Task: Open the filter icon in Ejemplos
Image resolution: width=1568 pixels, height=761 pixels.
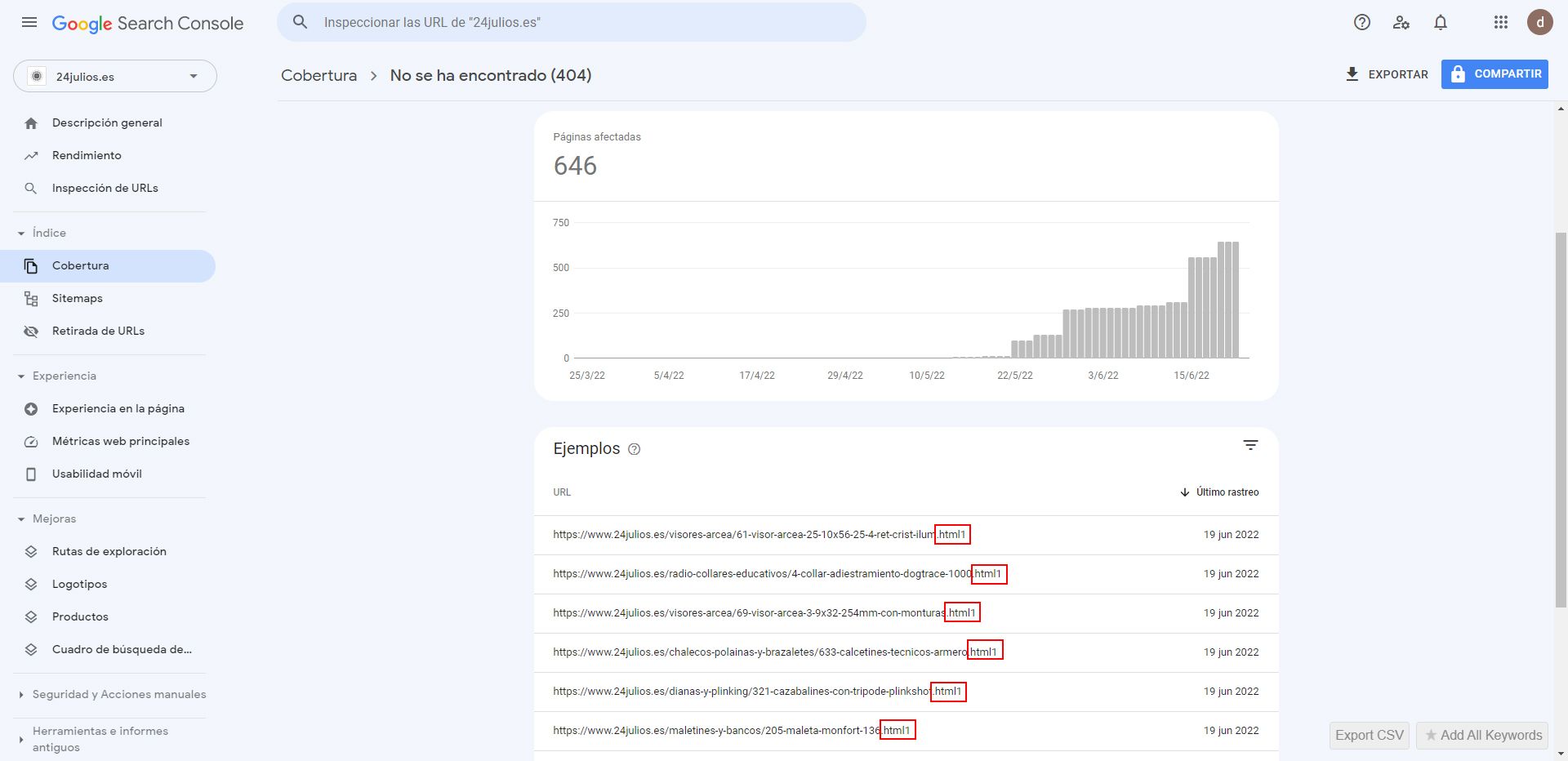Action: pos(1250,445)
